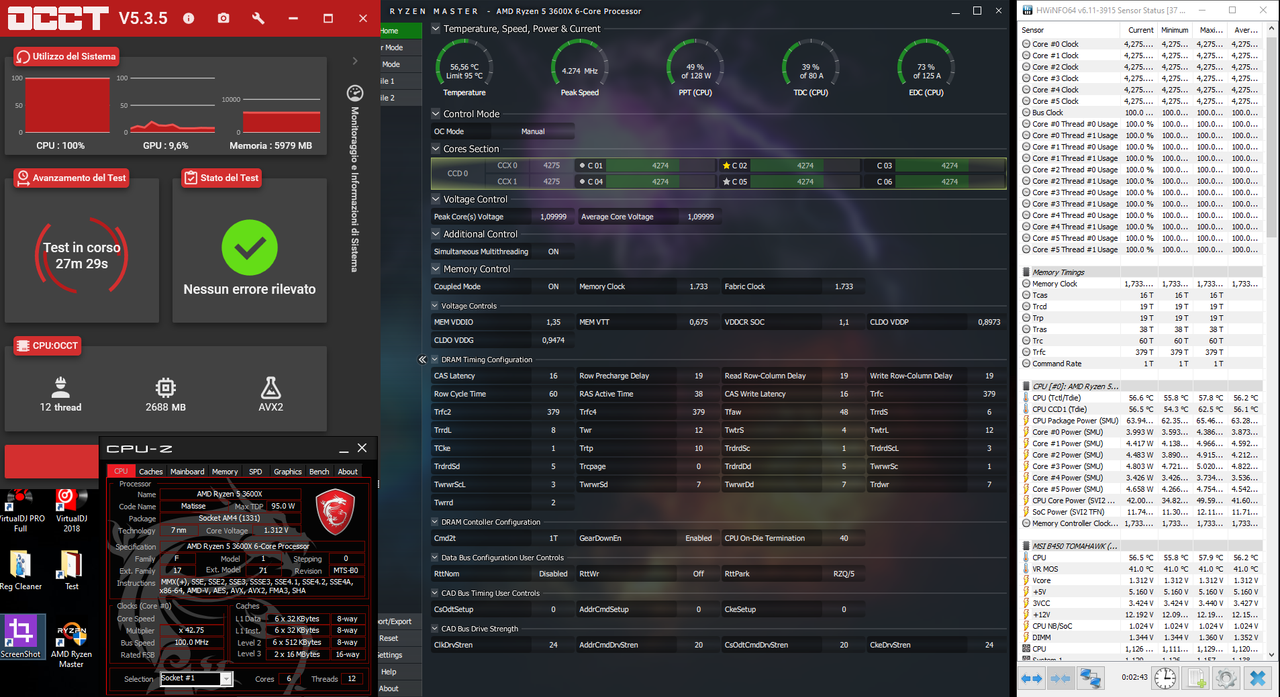Click Simultaneous Multithreading ON value
This screenshot has height=697, width=1280.
[x=553, y=252]
